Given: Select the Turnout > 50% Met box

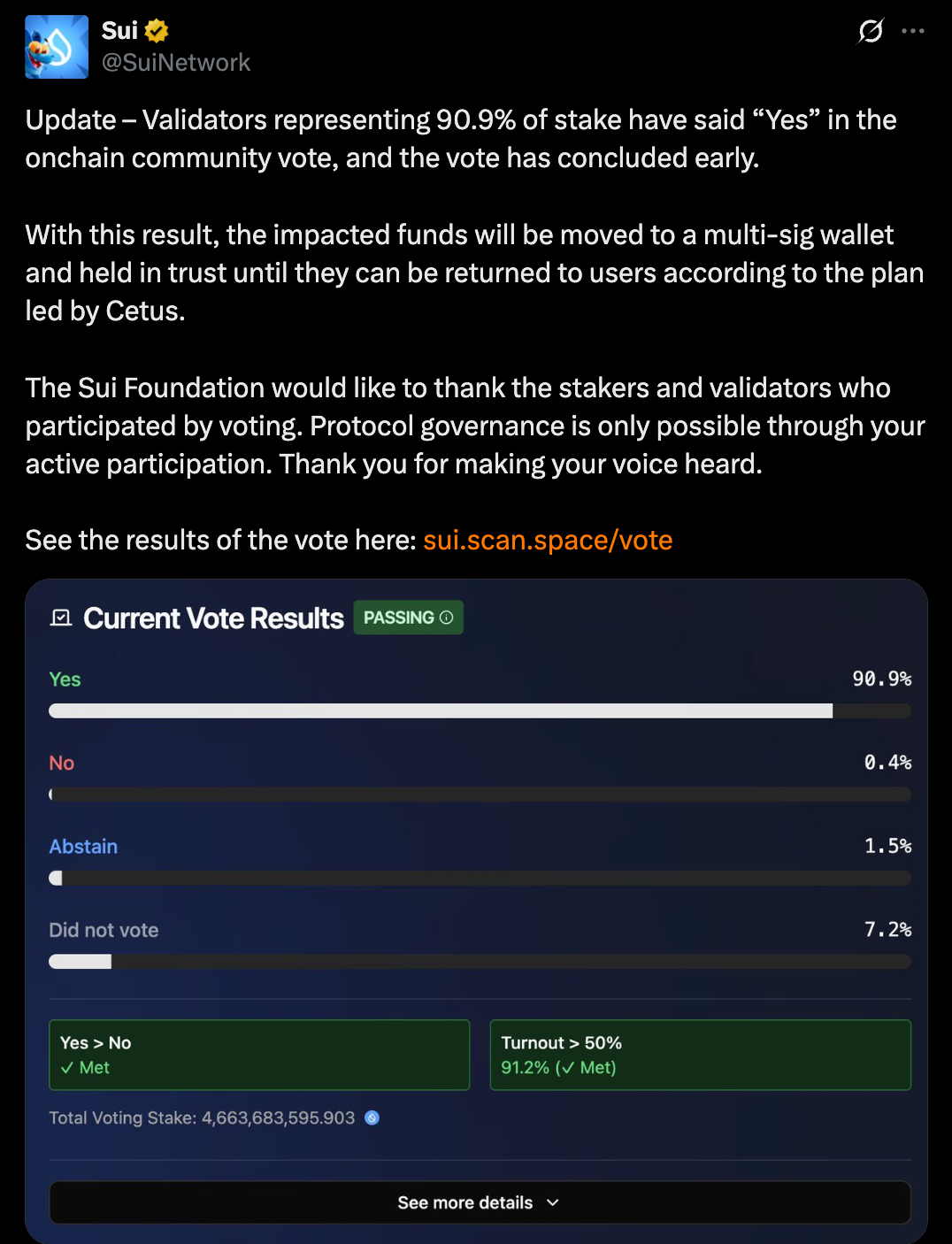Looking at the screenshot, I should (701, 1055).
